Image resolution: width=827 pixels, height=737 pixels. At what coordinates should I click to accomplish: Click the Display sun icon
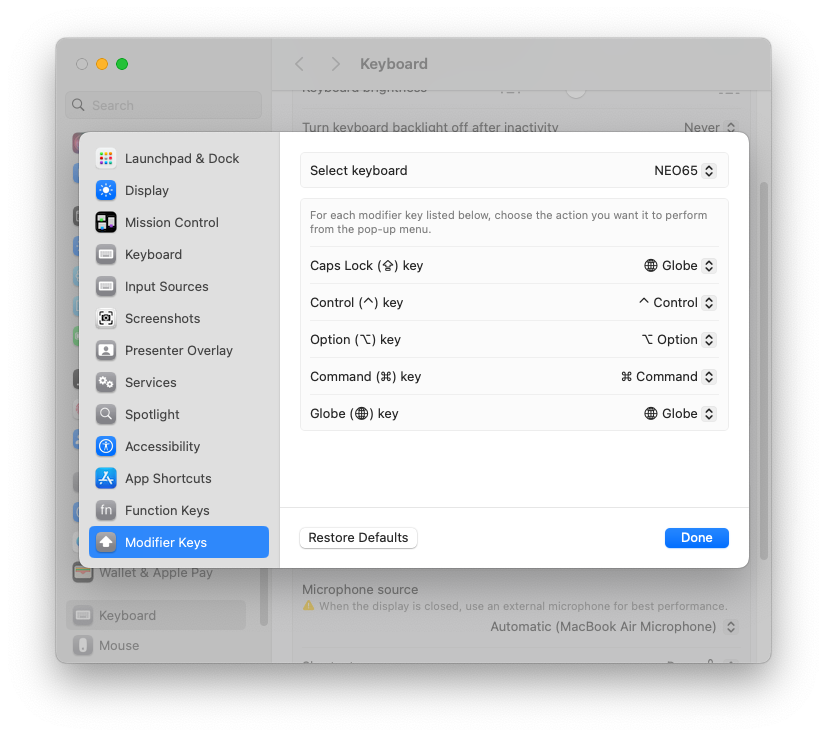click(x=106, y=190)
